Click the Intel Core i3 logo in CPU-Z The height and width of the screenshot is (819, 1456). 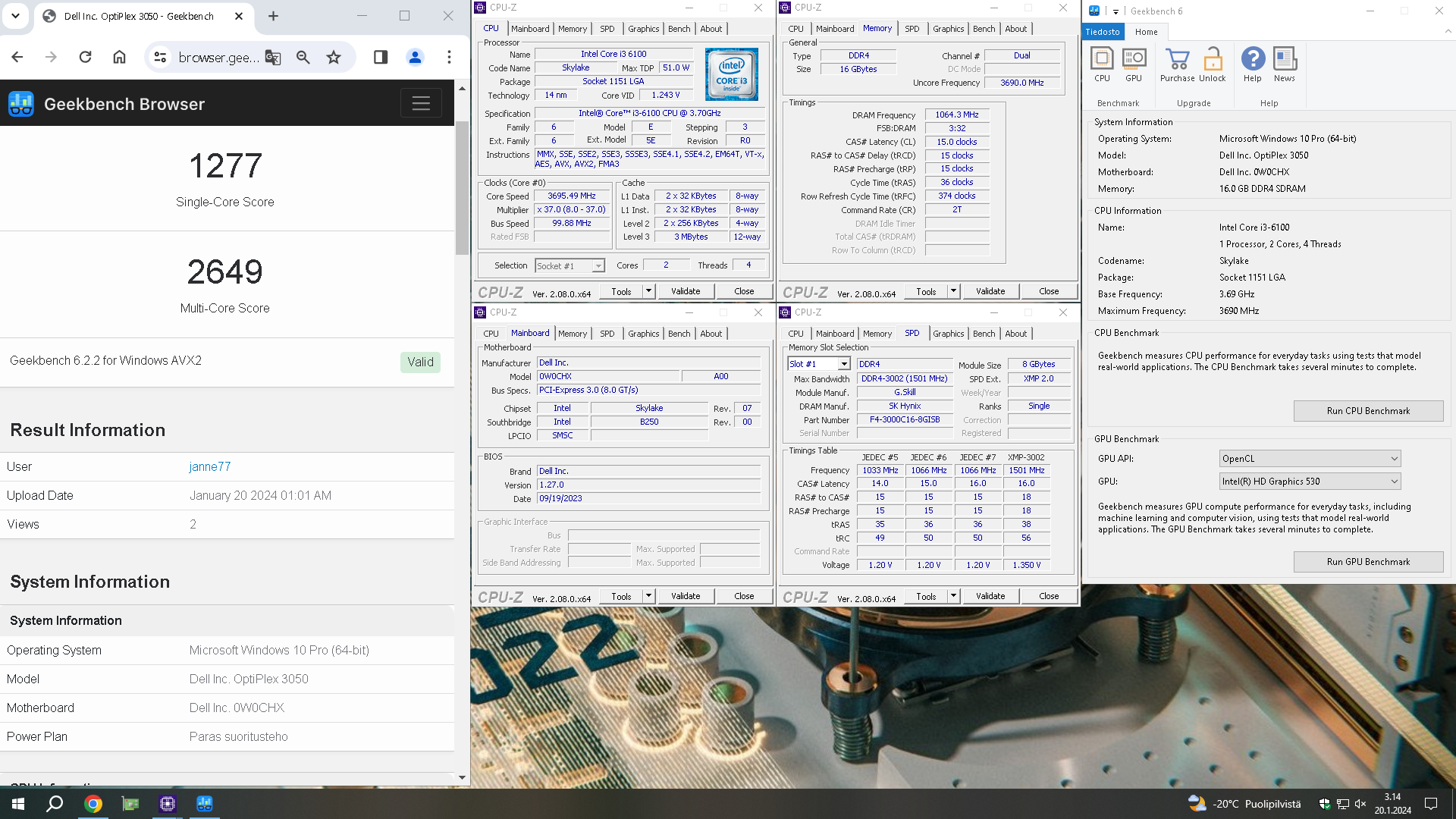click(x=732, y=74)
